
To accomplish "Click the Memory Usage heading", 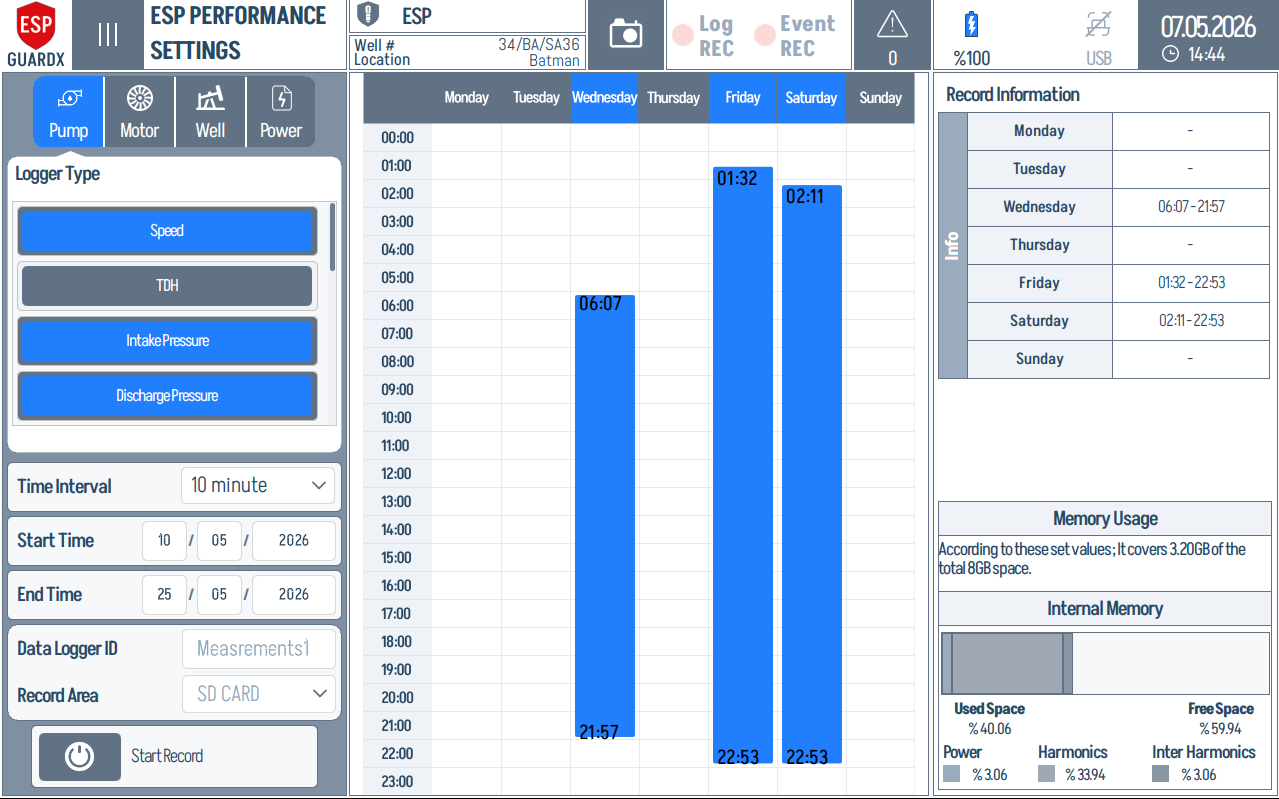I will [x=1105, y=519].
